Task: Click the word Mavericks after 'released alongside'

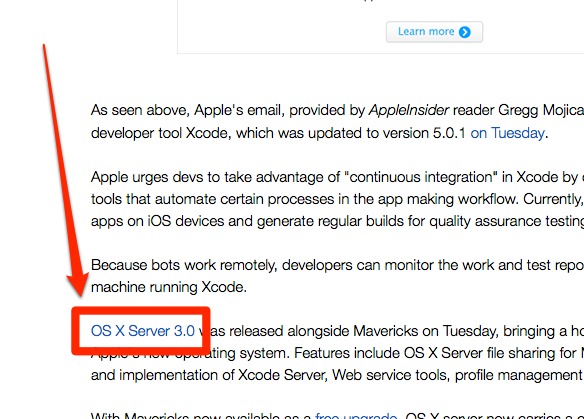Action: click(x=385, y=331)
